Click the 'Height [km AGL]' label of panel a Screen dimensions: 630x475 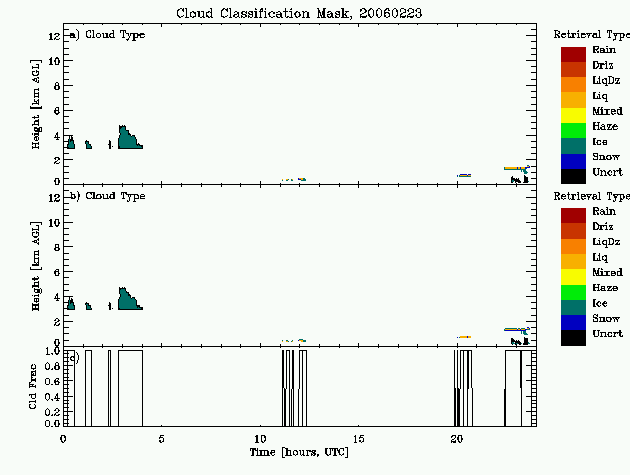click(36, 104)
